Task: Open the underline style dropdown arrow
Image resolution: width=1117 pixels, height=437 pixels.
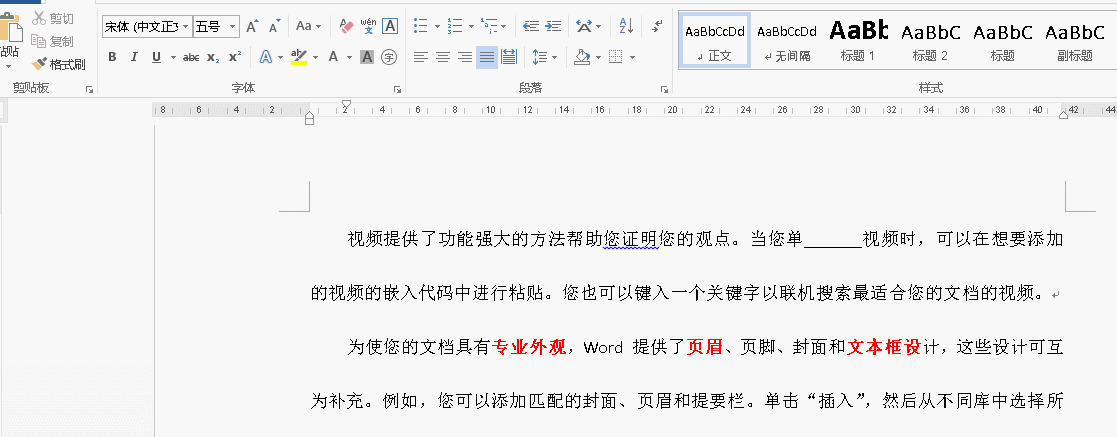Action: [x=172, y=57]
